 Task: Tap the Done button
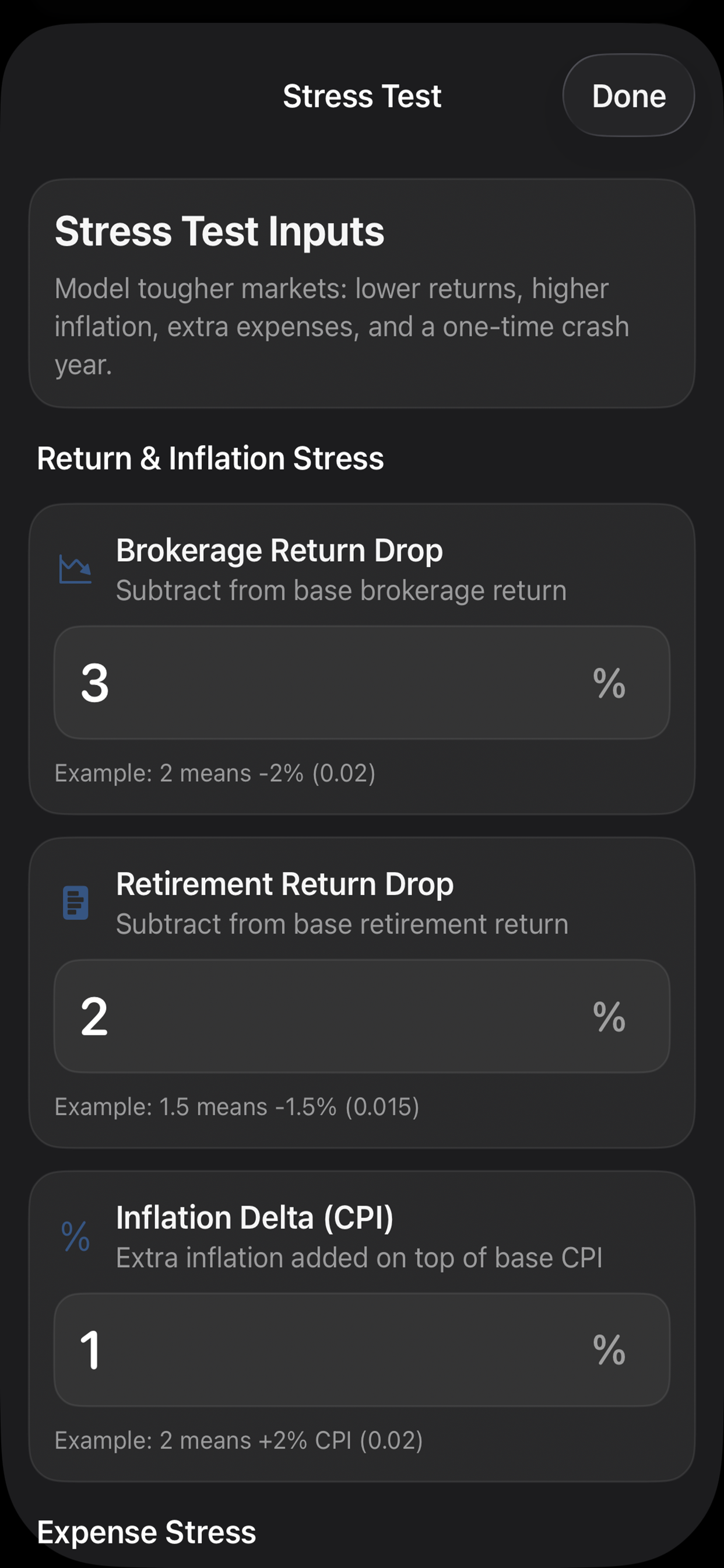(628, 96)
